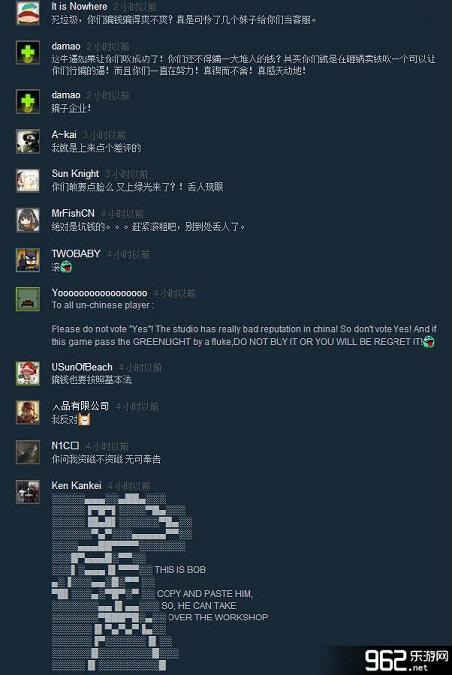Image resolution: width=452 pixels, height=675 pixels.
Task: Click TWOBABY's Batman avatar
Action: pos(28,260)
